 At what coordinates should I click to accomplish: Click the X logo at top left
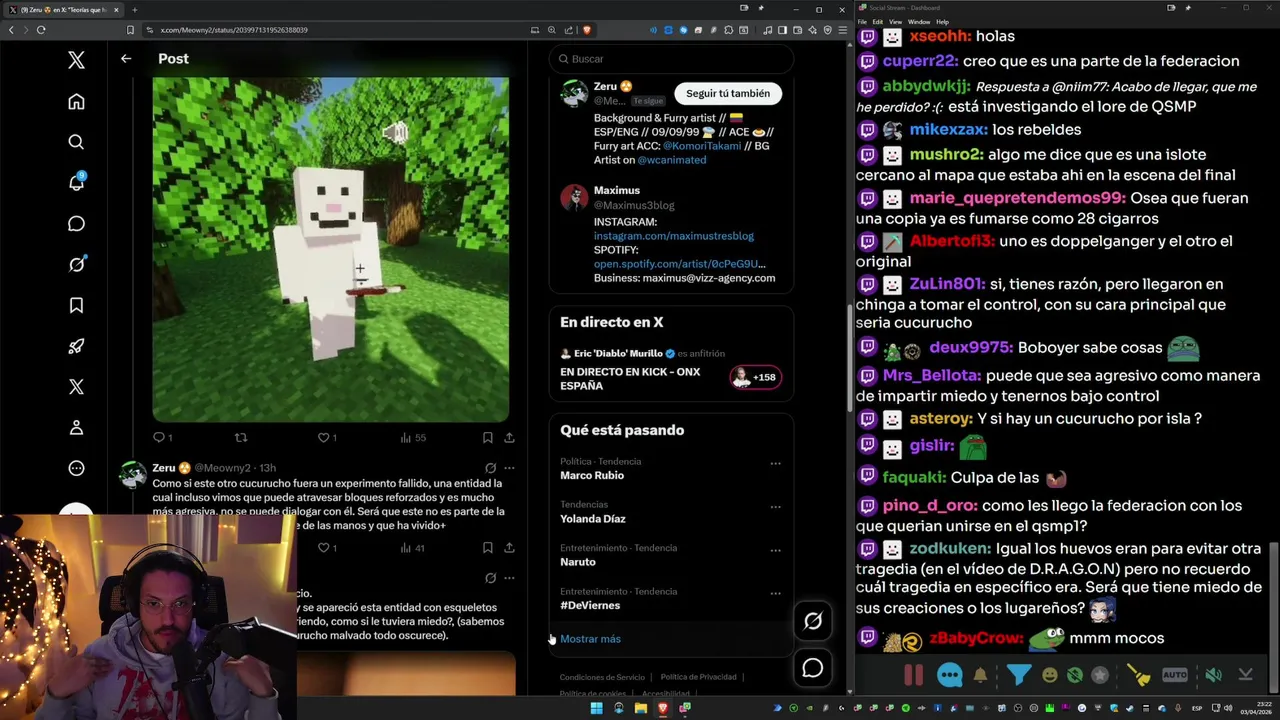coord(76,60)
